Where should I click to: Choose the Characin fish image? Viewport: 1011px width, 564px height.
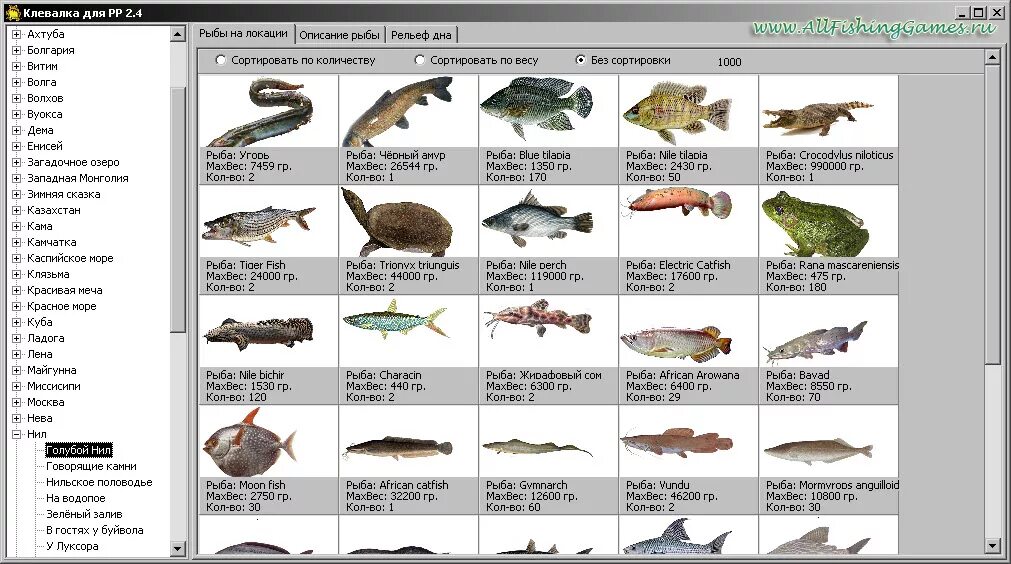click(x=408, y=332)
